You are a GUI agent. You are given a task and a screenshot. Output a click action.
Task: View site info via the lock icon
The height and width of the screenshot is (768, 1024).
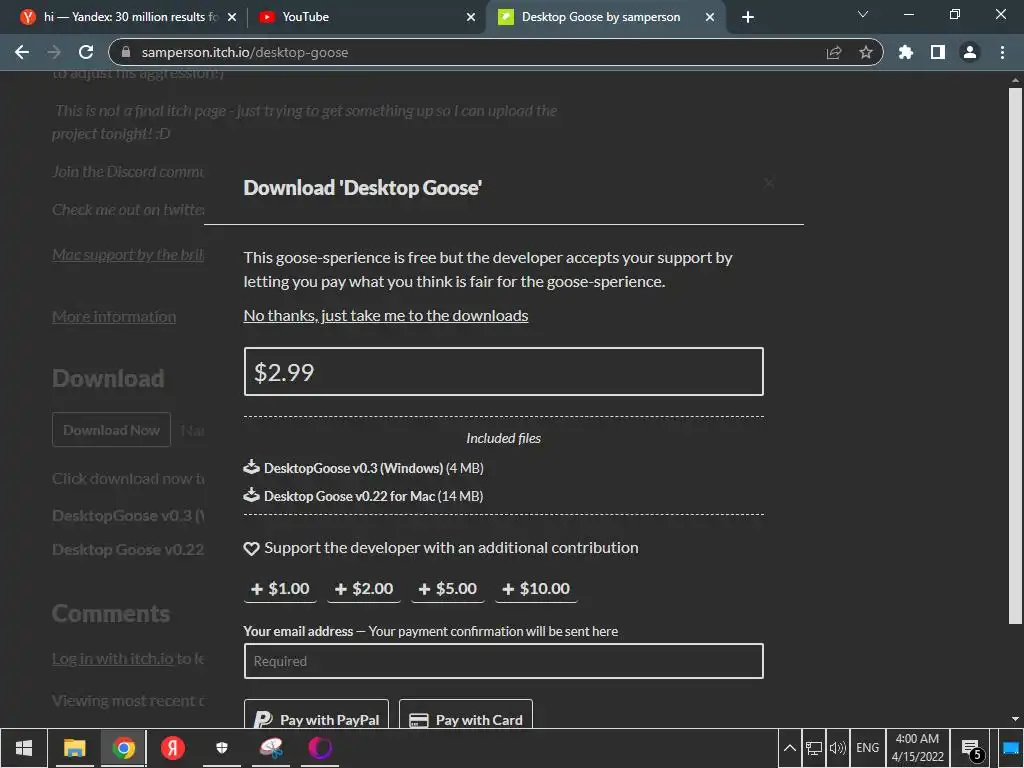(126, 52)
